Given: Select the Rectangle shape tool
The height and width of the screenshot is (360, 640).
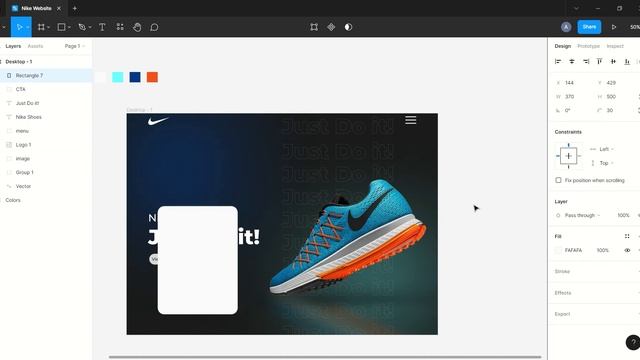Looking at the screenshot, I should pyautogui.click(x=61, y=27).
